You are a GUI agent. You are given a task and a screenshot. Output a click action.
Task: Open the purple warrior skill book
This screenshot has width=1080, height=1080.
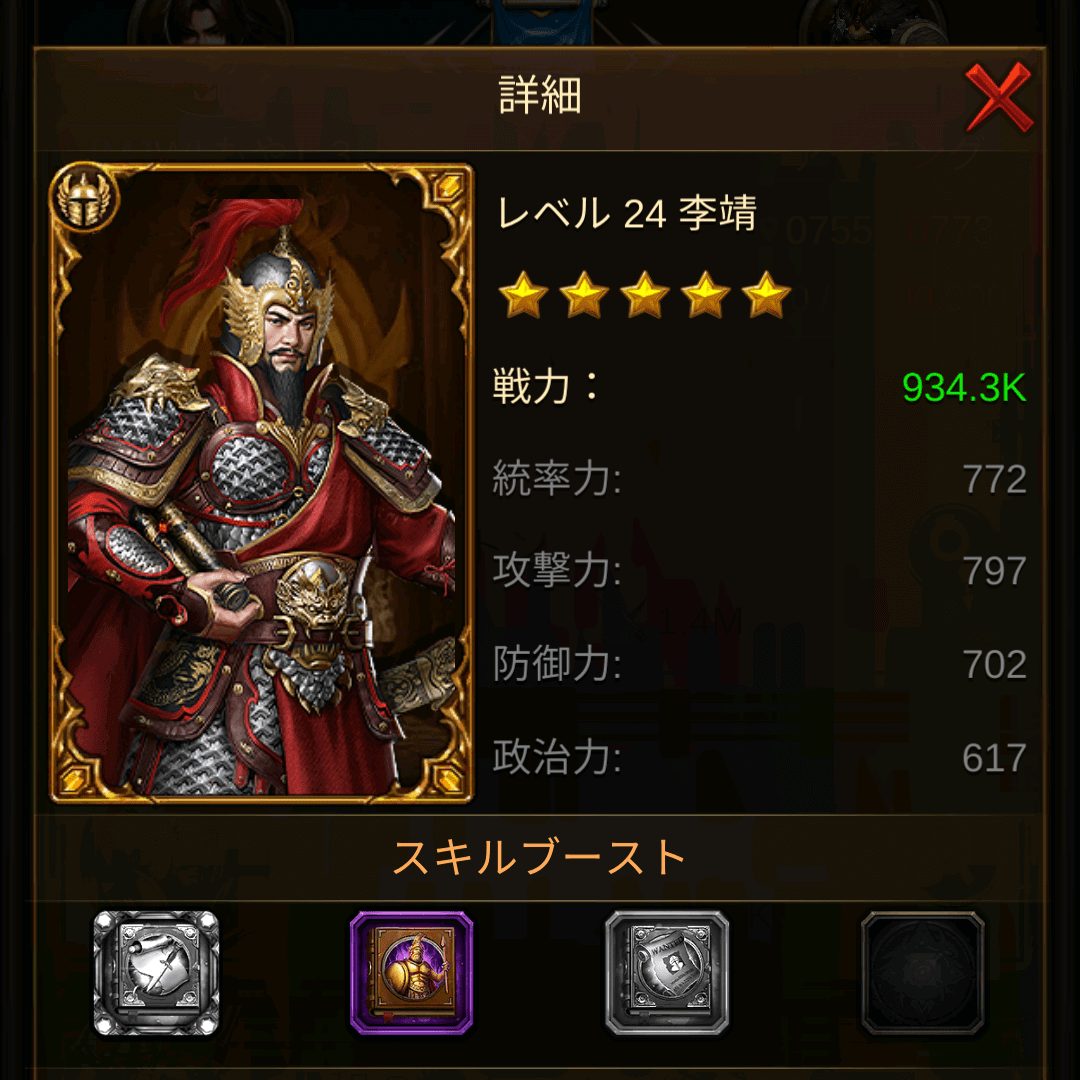(412, 973)
